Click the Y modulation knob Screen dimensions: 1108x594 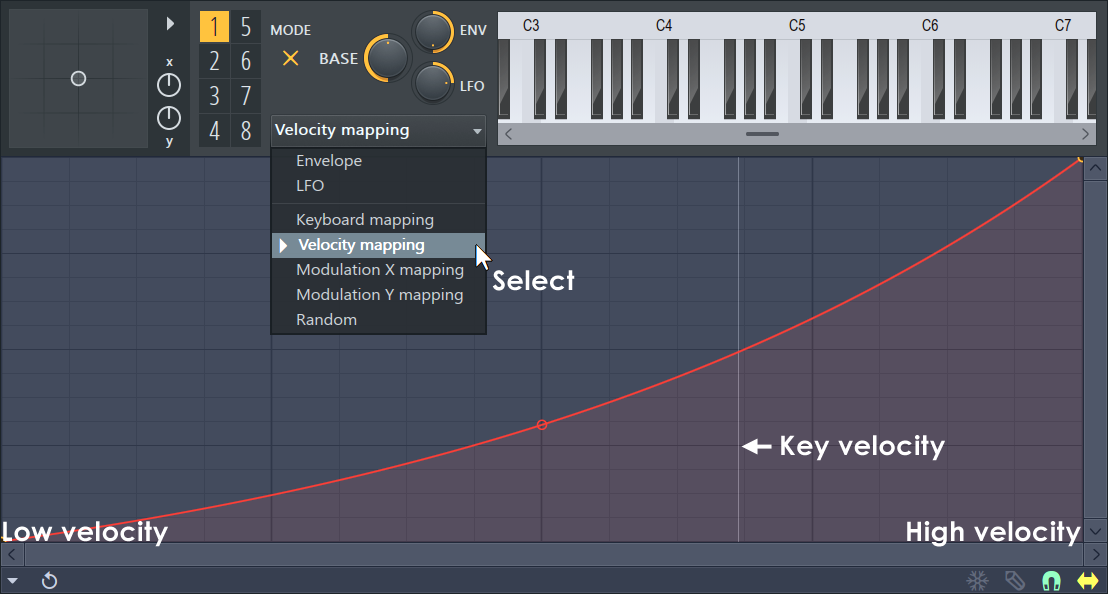pos(169,118)
